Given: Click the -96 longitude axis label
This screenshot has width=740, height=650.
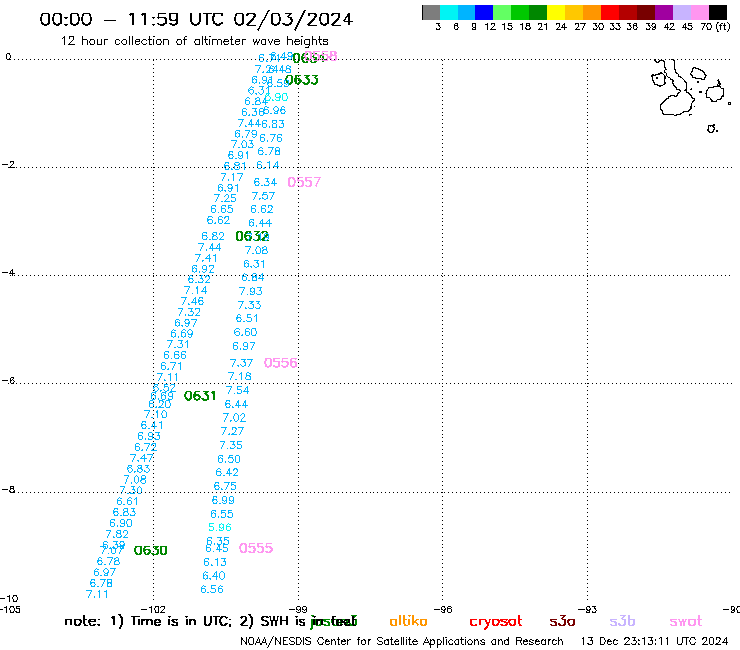Looking at the screenshot, I should [443, 609].
